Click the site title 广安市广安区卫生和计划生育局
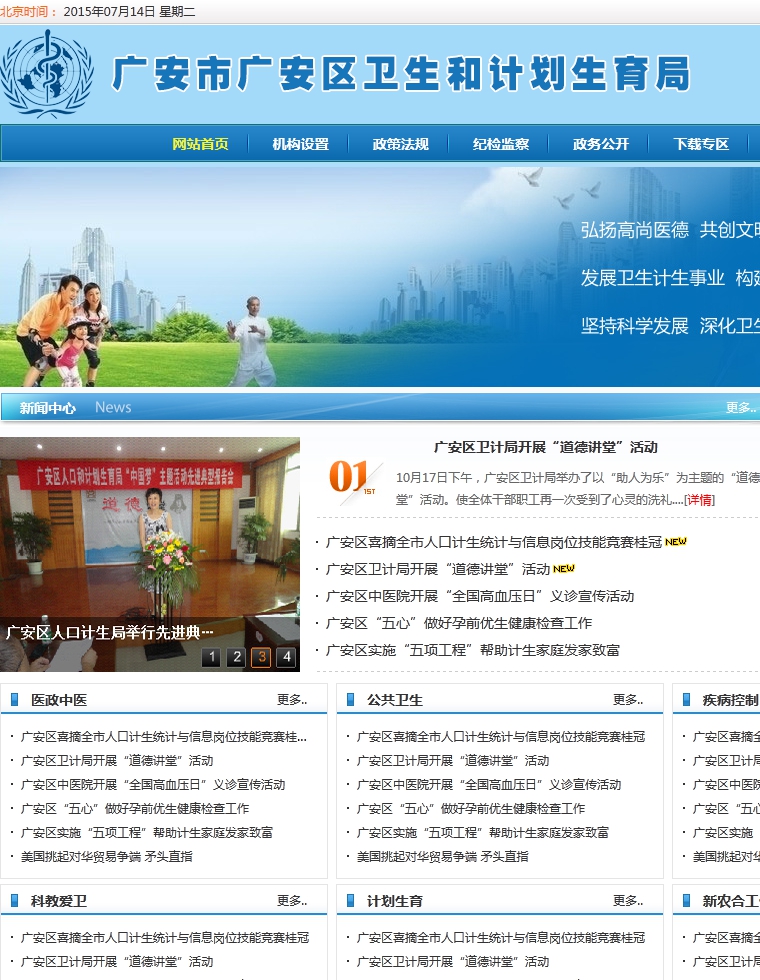760x980 pixels. [401, 74]
